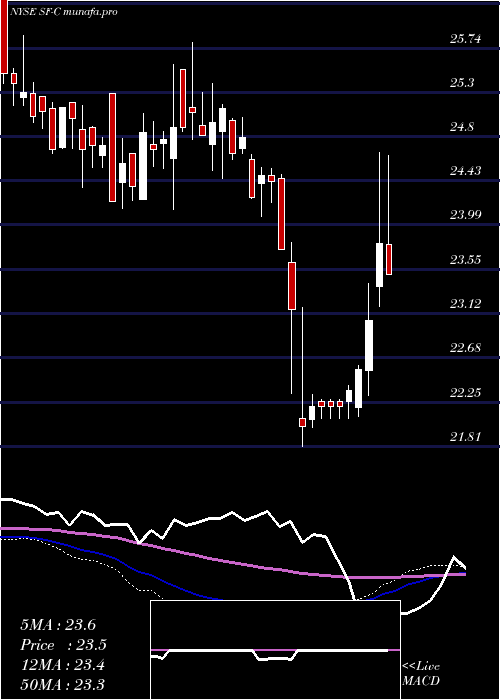Click the 25.3 price axis label
Viewport: 500px width, 700px height.
pyautogui.click(x=462, y=83)
